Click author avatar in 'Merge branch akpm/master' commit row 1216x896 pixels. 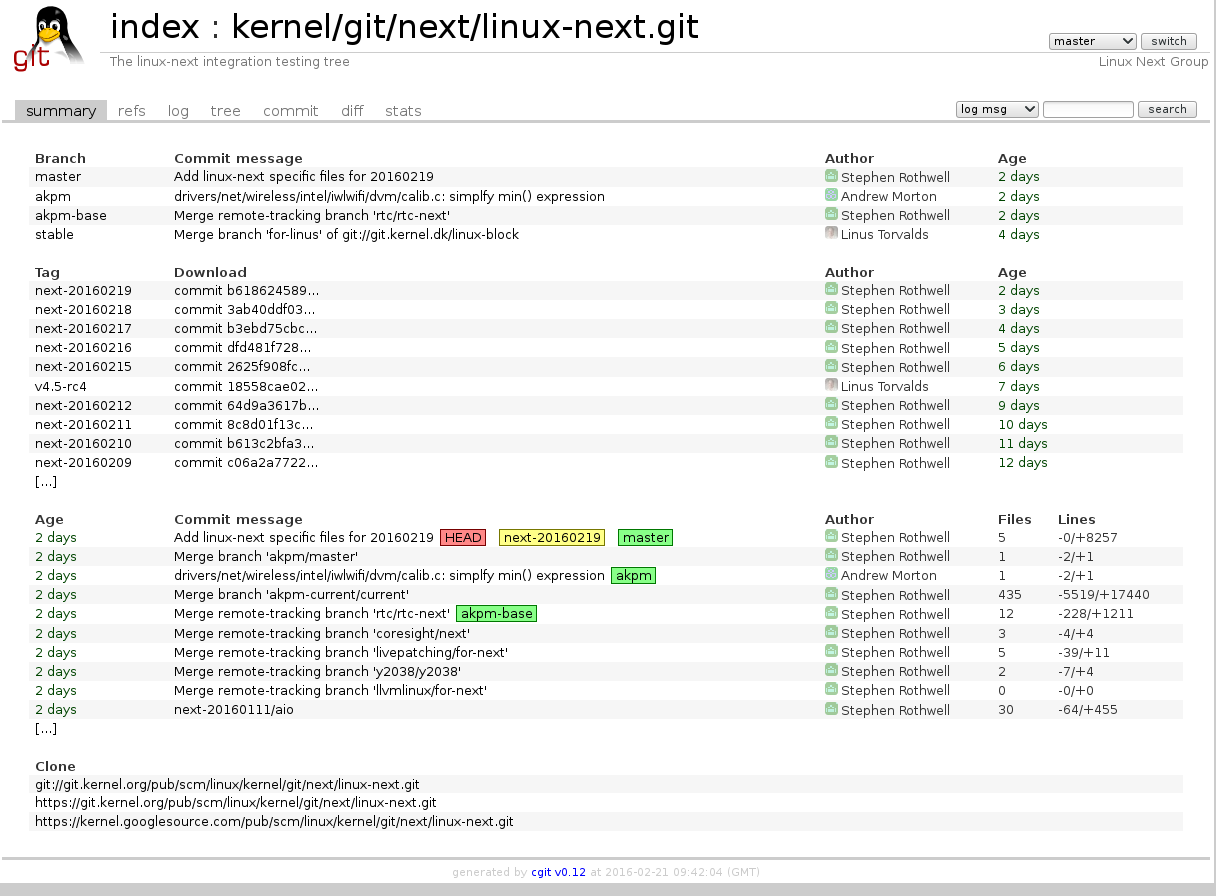tap(831, 556)
